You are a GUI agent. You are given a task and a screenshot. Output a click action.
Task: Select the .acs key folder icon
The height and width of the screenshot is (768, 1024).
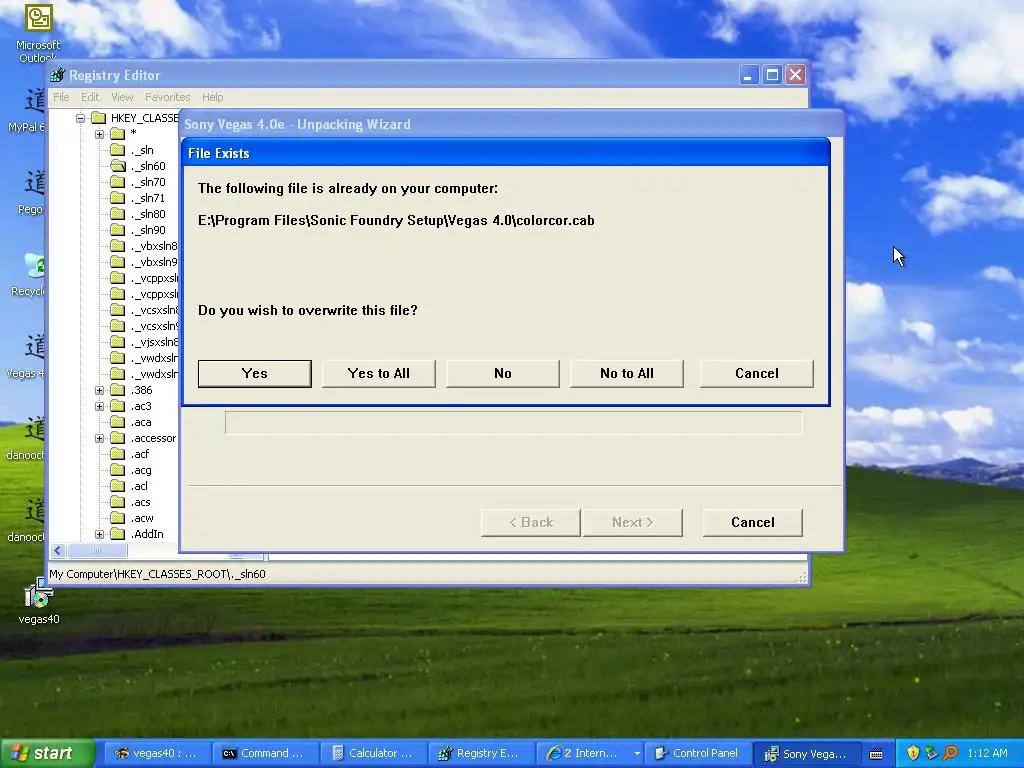118,502
